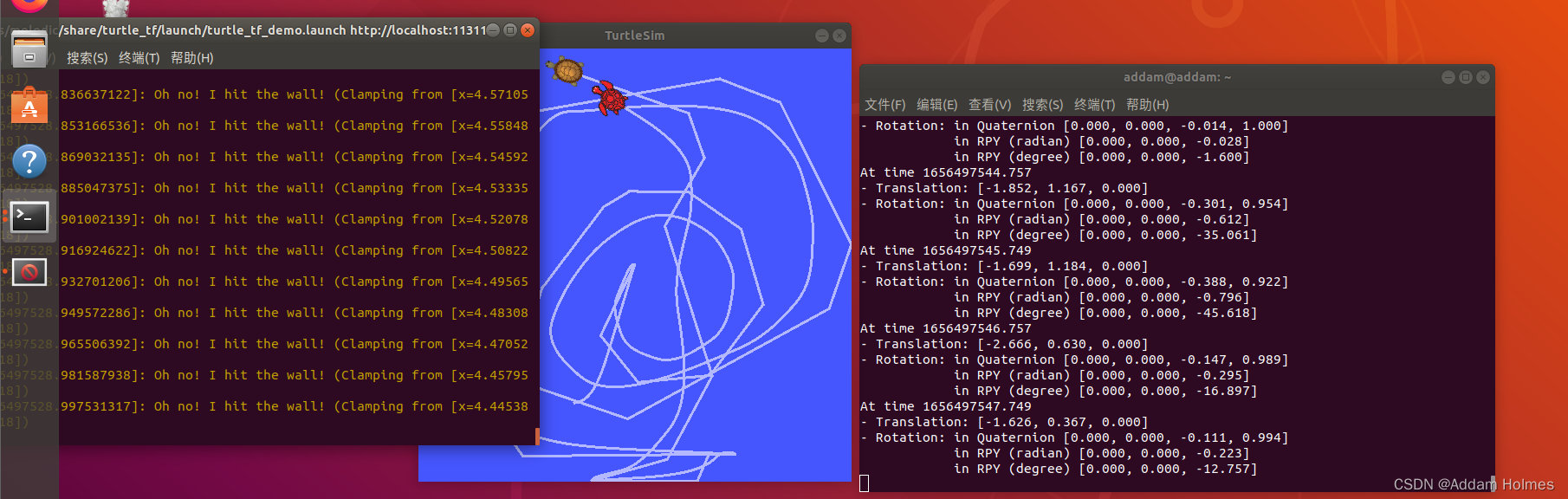Open 终端(T) menu in addam terminal
1568x499 pixels.
[x=1094, y=105]
